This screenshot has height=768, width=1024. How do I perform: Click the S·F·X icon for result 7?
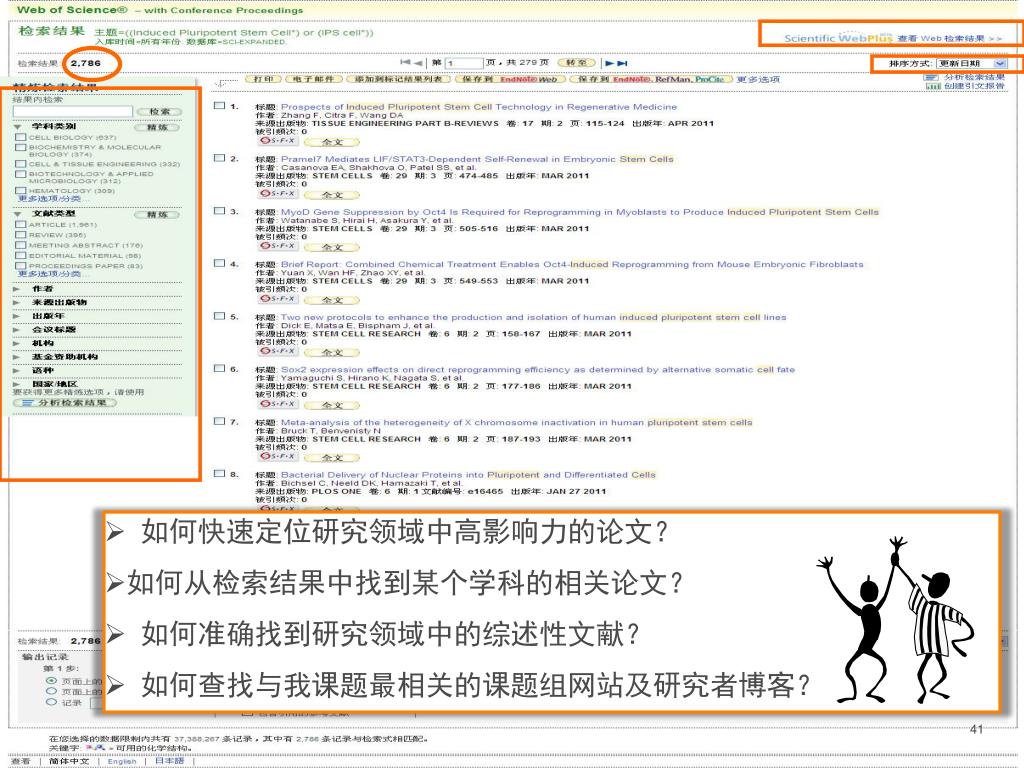277,456
